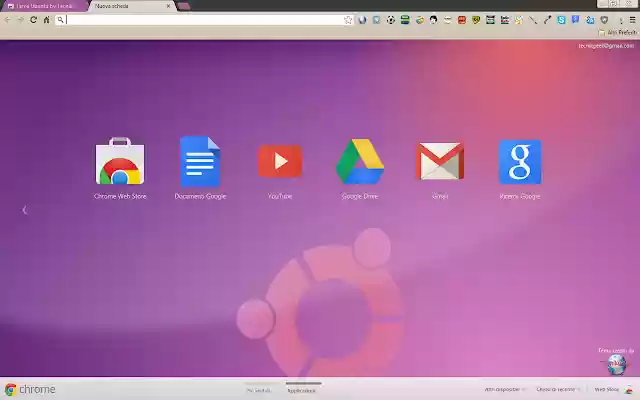Image resolution: width=640 pixels, height=400 pixels.
Task: Switch to the Più visitati section
Action: click(x=259, y=390)
